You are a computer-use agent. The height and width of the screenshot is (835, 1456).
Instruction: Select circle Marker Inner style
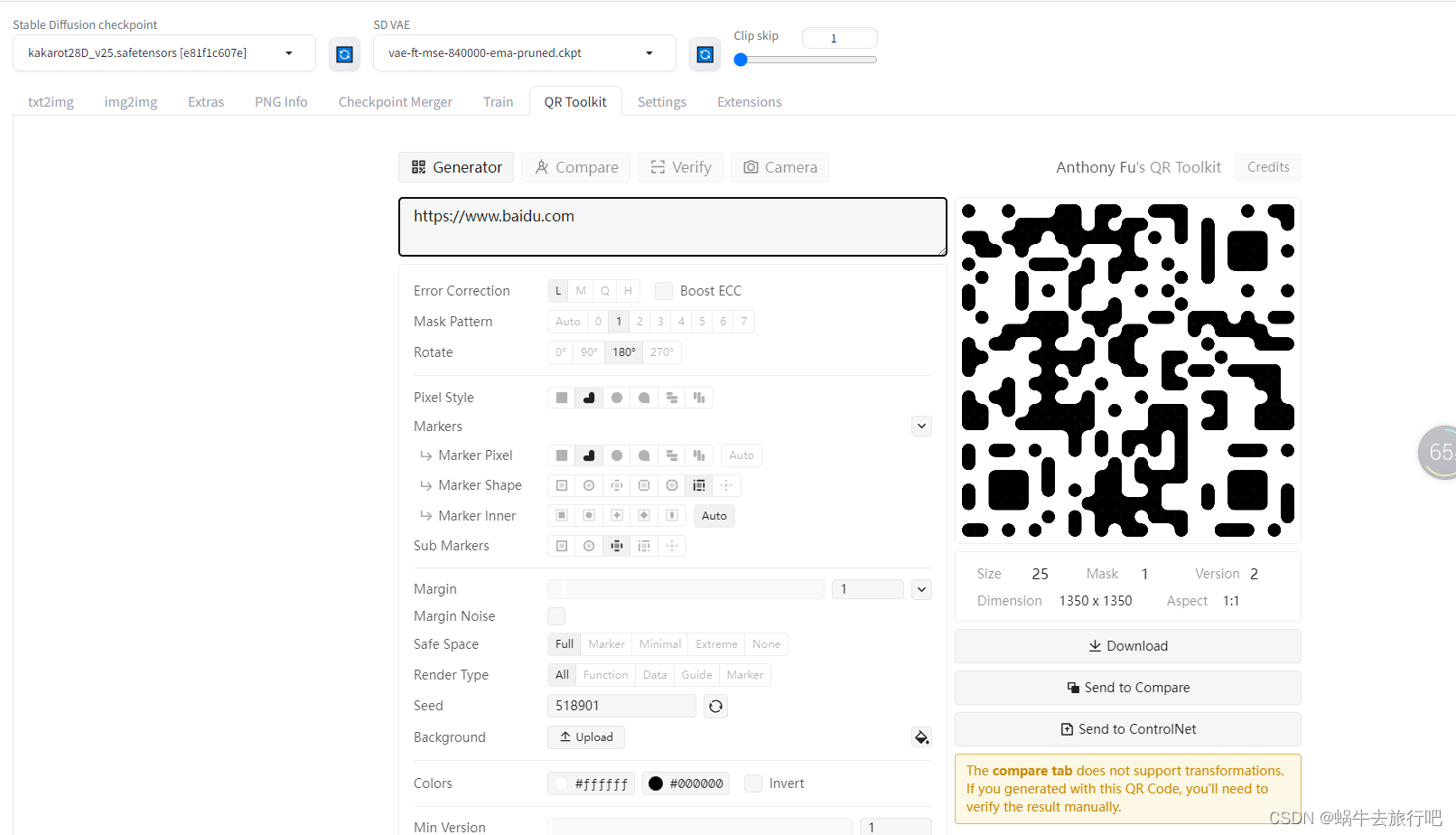click(x=589, y=515)
